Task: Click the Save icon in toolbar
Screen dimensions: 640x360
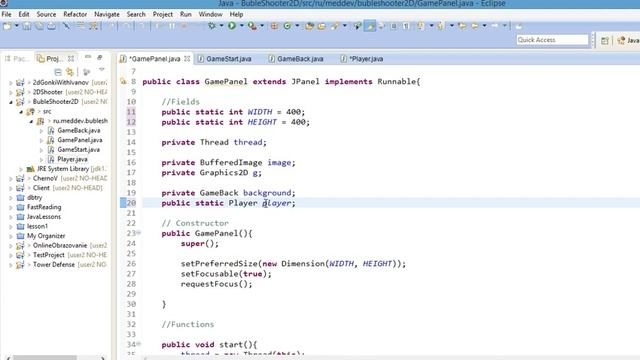Action: point(27,26)
